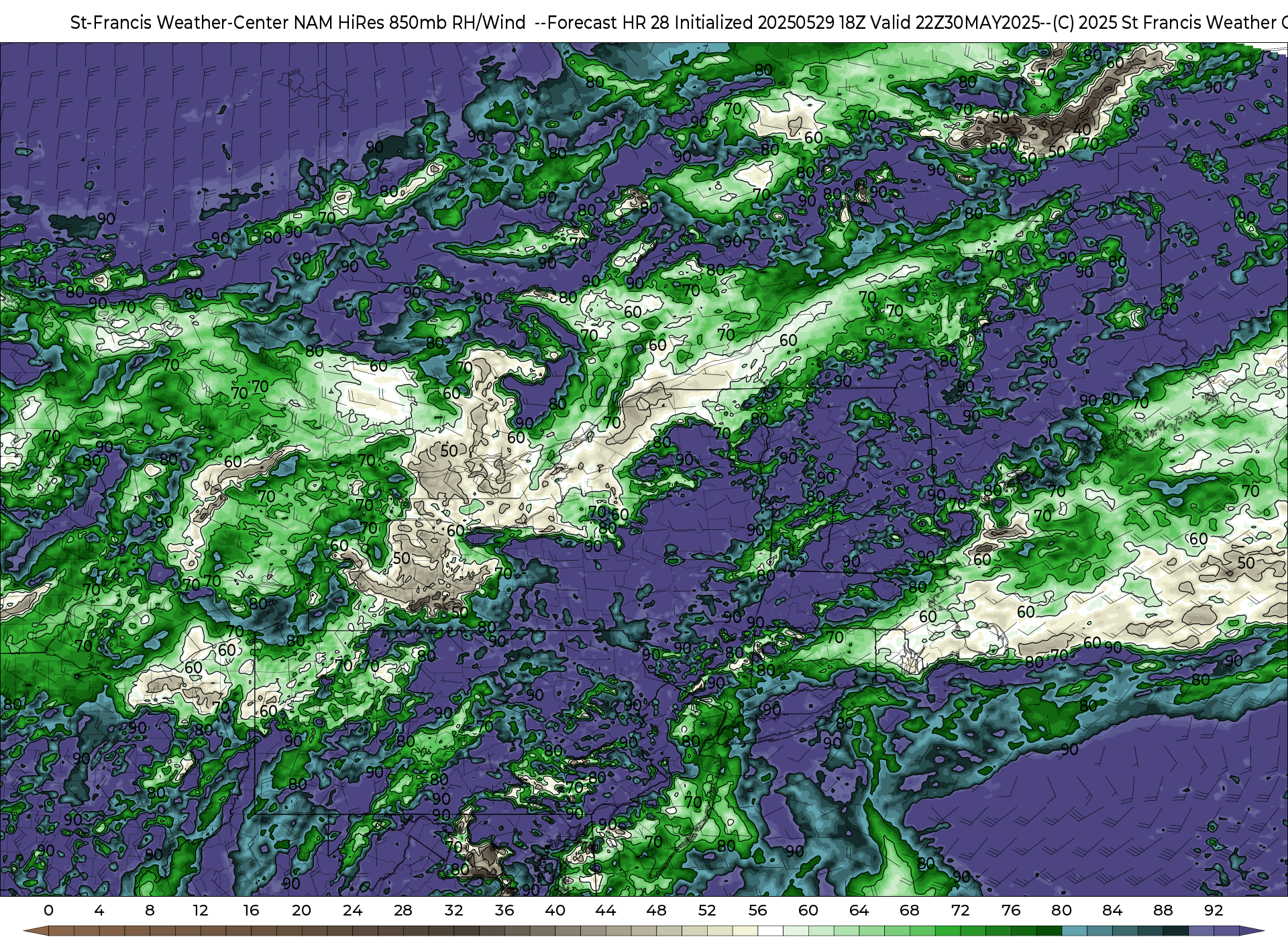Image resolution: width=1288 pixels, height=939 pixels.
Task: Click the "56" tick label on the color scale
Action: point(757,910)
